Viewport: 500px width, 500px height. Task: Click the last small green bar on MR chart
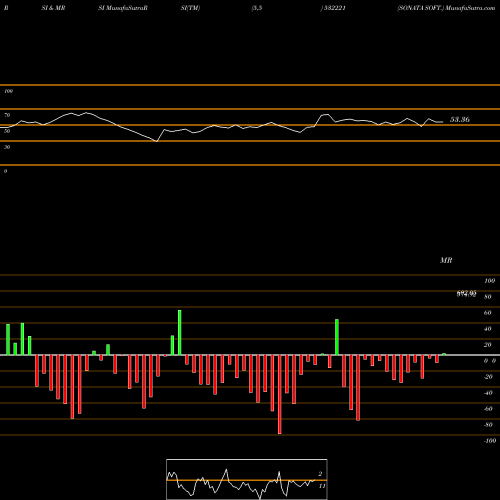444,354
